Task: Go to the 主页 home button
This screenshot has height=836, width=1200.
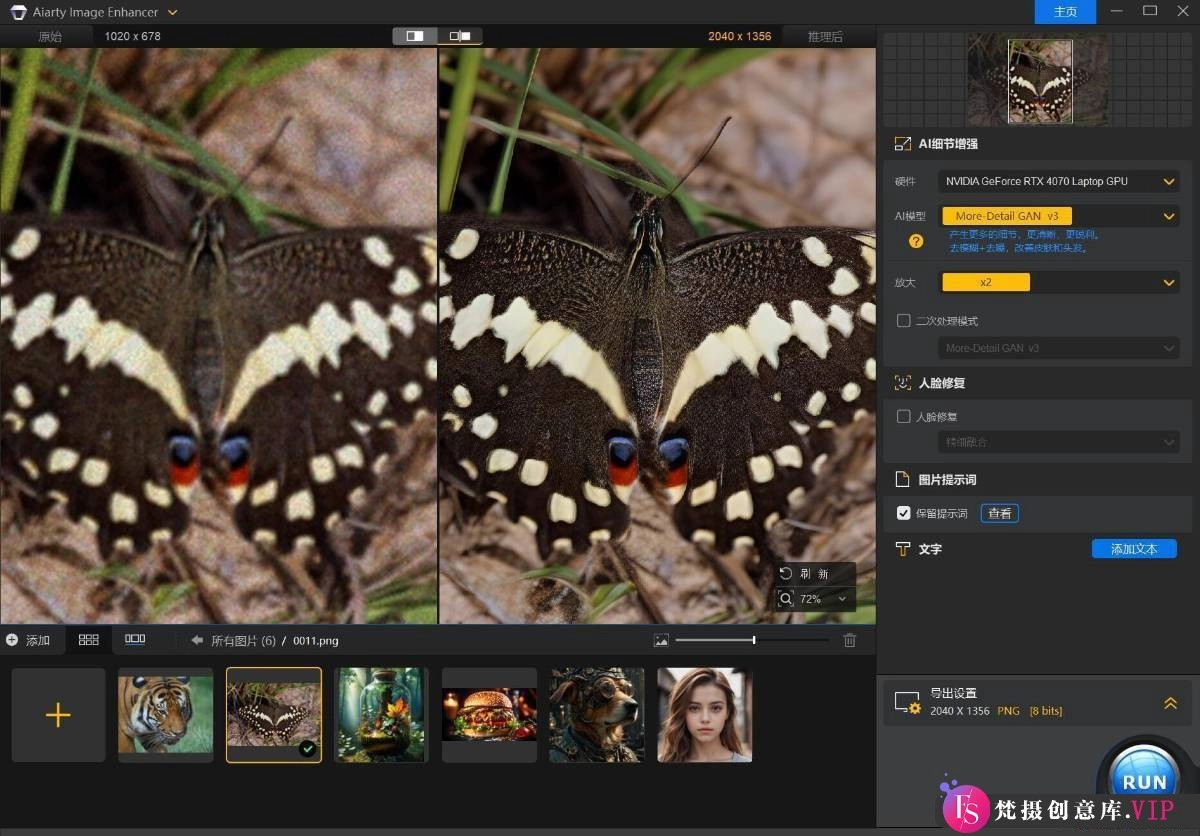Action: tap(1065, 12)
